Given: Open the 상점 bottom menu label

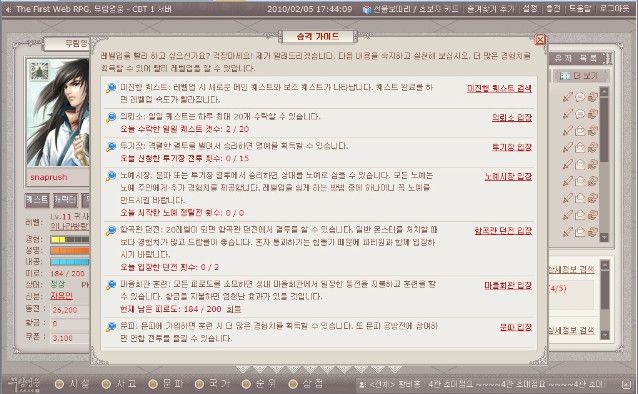Looking at the screenshot, I should tap(312, 384).
